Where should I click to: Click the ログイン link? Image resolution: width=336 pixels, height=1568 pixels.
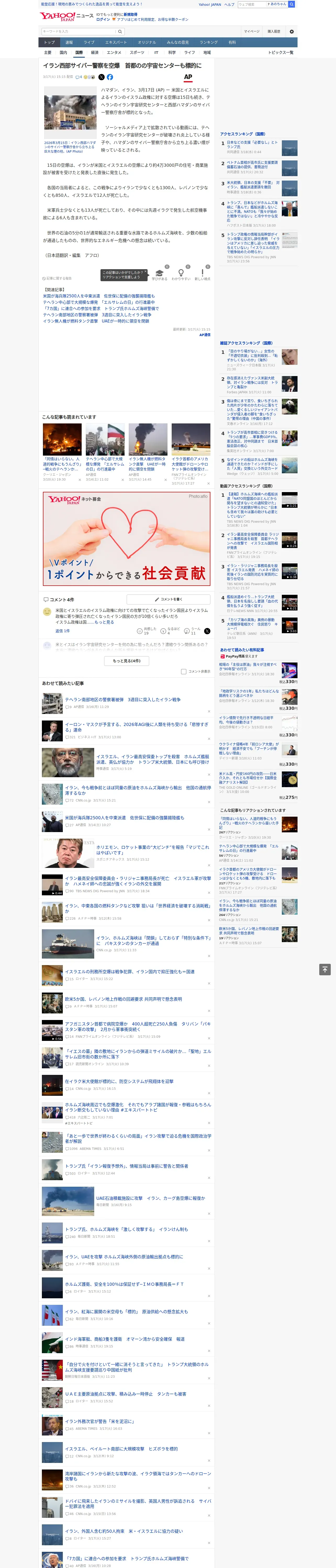[103, 20]
